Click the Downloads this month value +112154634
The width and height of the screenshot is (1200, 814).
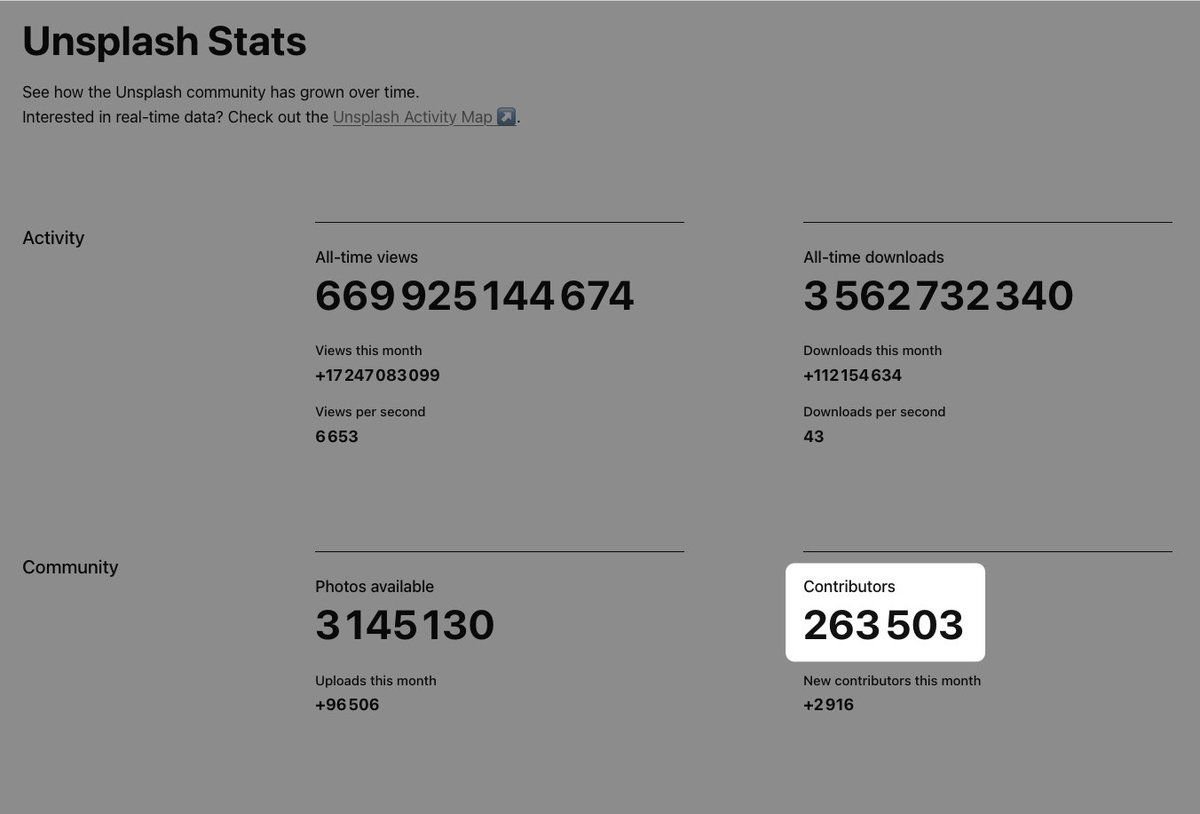click(852, 376)
